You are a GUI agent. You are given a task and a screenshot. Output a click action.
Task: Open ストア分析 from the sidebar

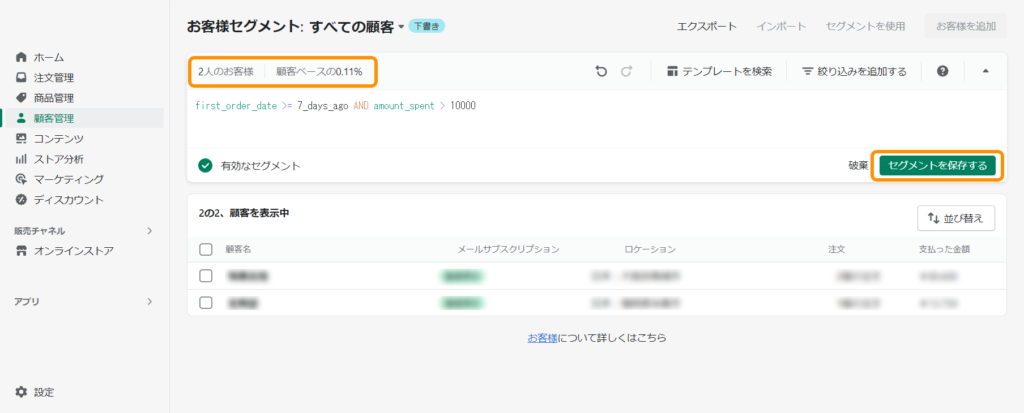(58, 159)
